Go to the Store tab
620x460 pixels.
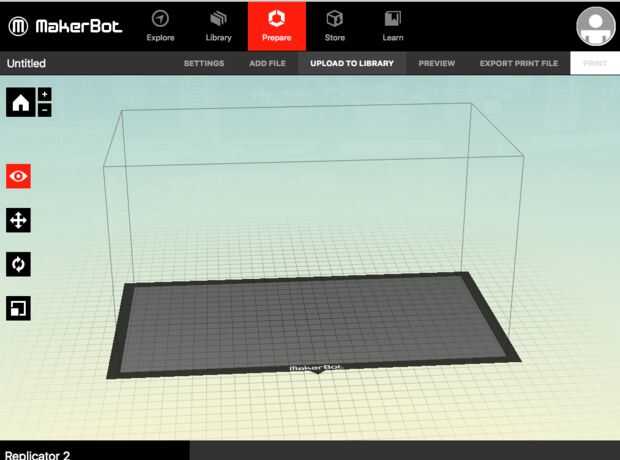(x=335, y=26)
